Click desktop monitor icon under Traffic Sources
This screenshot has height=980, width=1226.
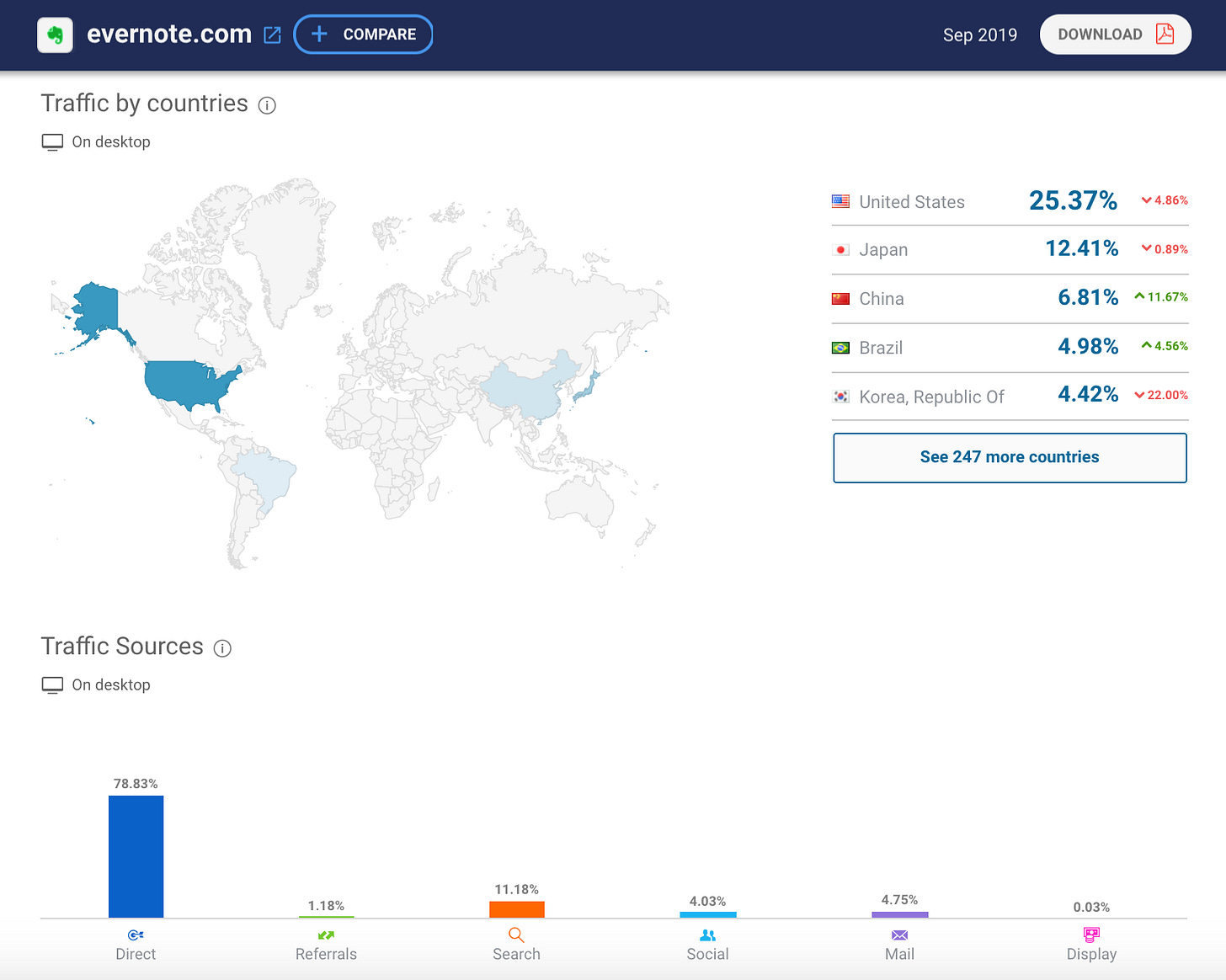click(x=52, y=685)
